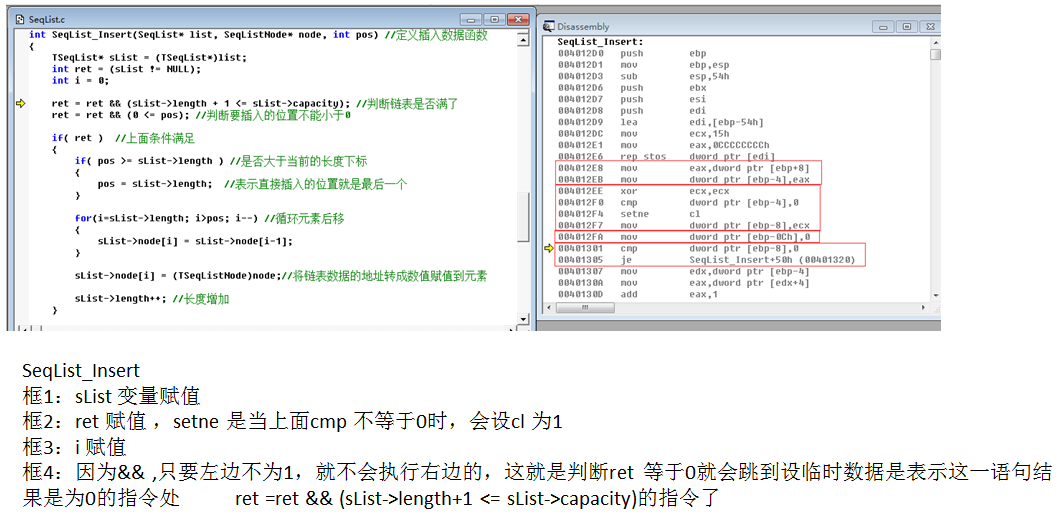This screenshot has width=1059, height=526.
Task: Click disassembly row 0040130A mov eax,[edx+4]
Action: (x=683, y=283)
